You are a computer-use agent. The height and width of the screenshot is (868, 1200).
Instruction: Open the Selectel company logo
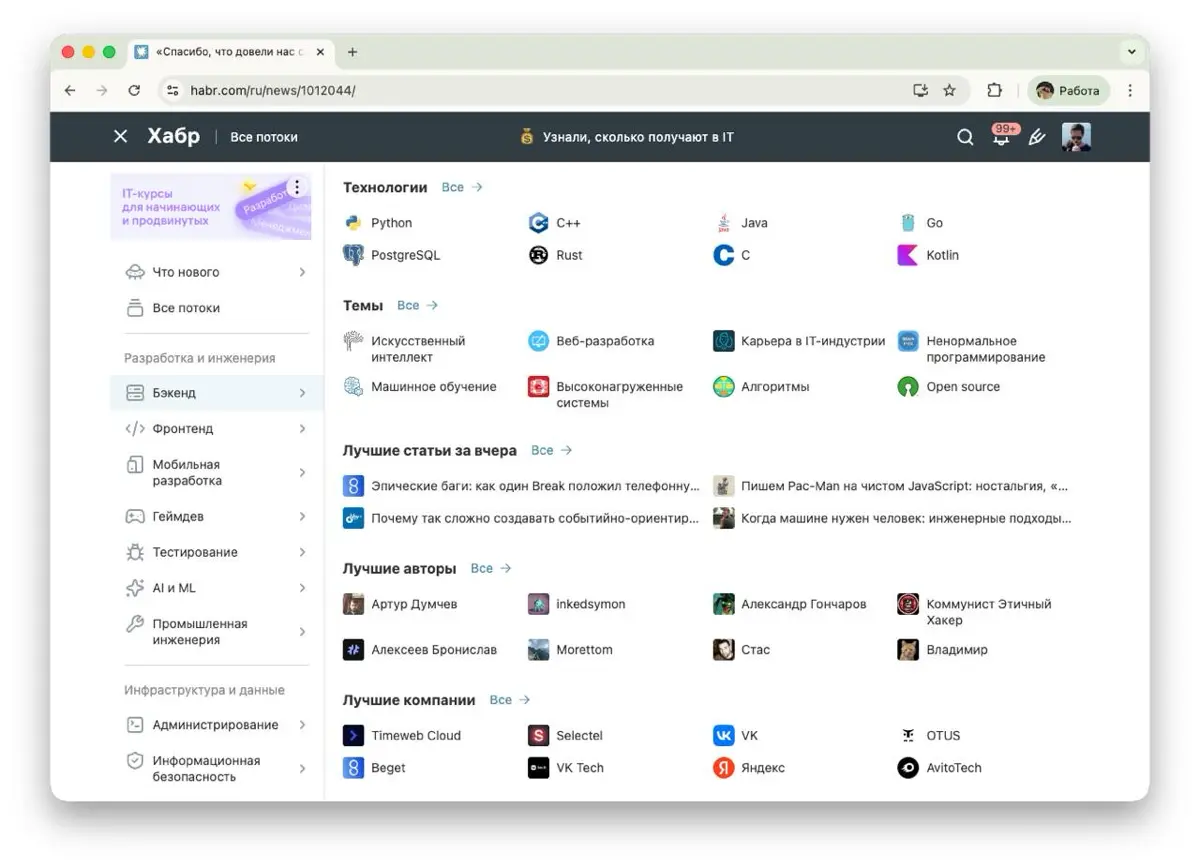538,736
